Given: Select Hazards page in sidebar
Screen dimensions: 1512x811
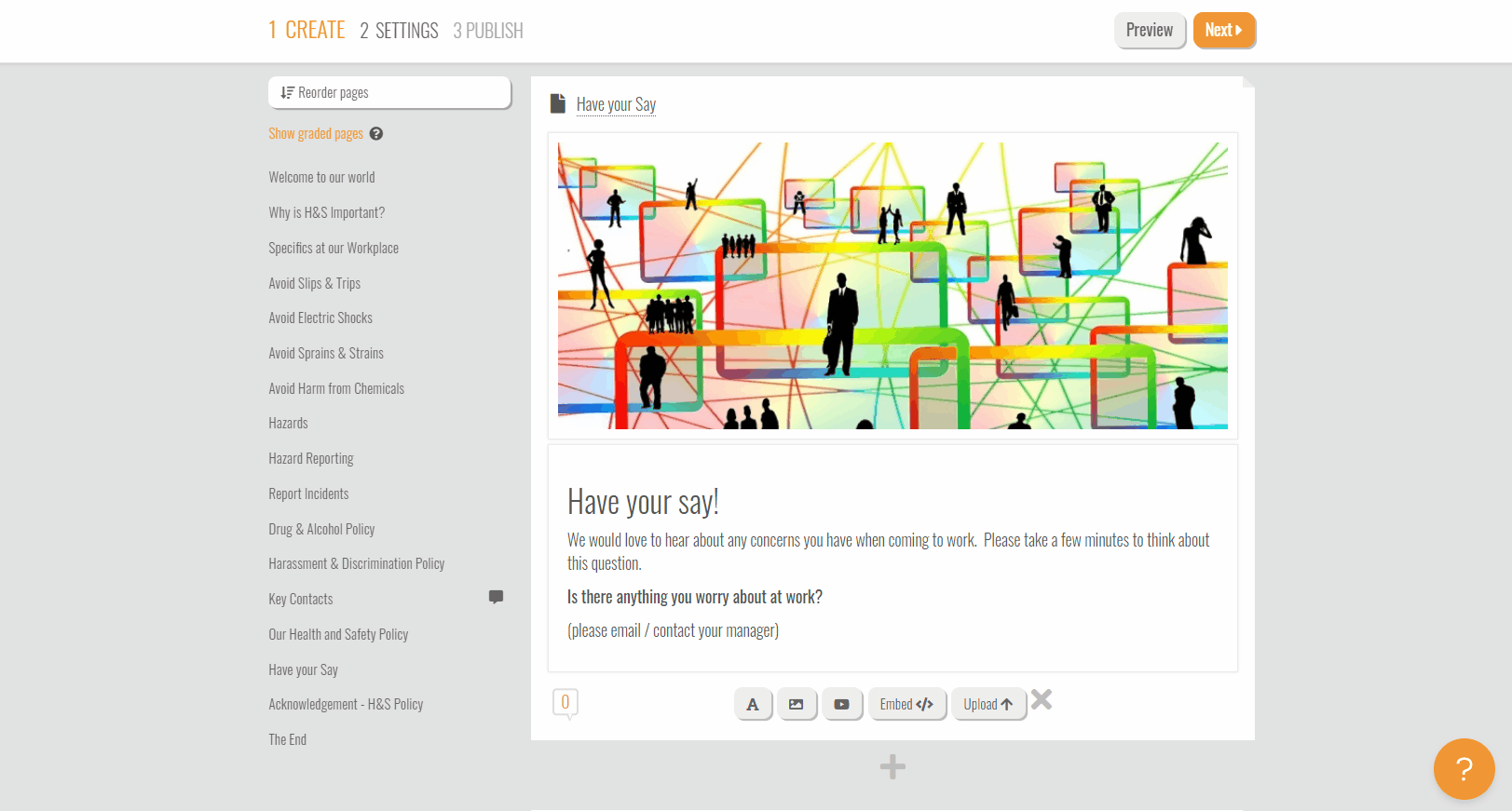Looking at the screenshot, I should (288, 424).
